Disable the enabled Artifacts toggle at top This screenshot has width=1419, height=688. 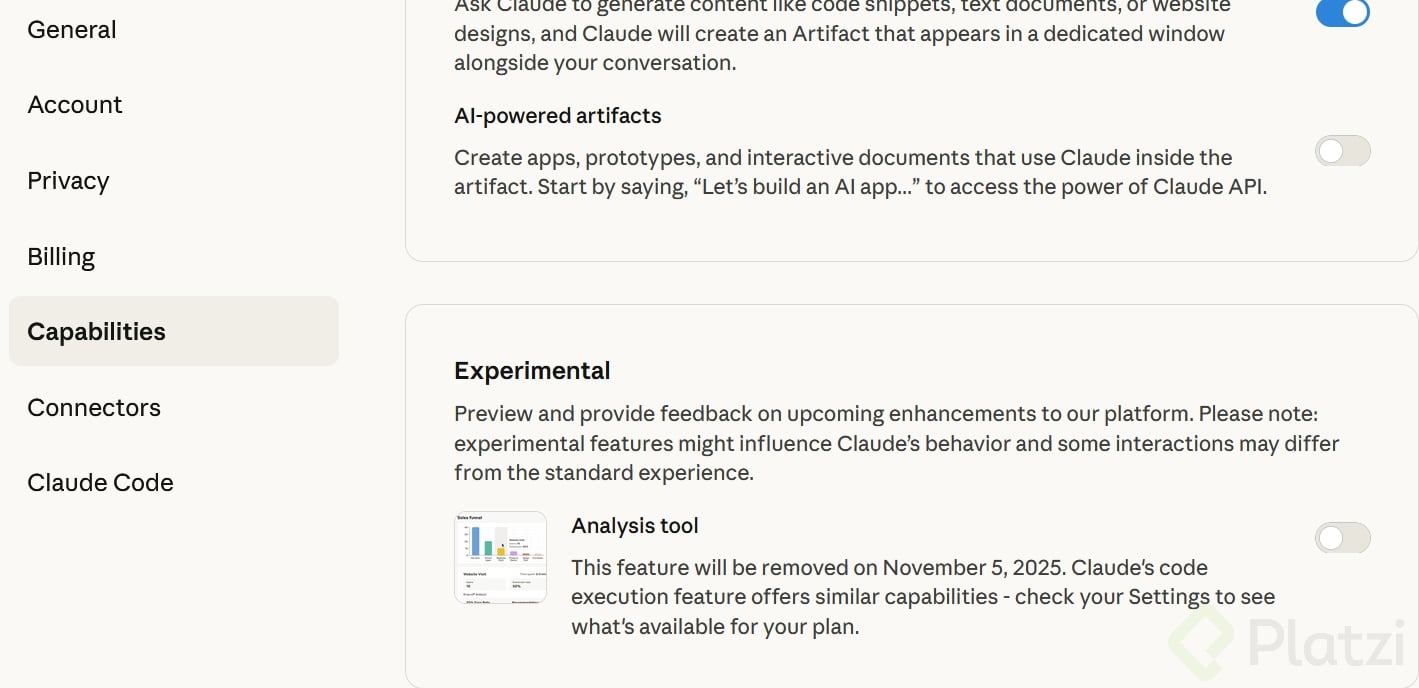click(1342, 12)
